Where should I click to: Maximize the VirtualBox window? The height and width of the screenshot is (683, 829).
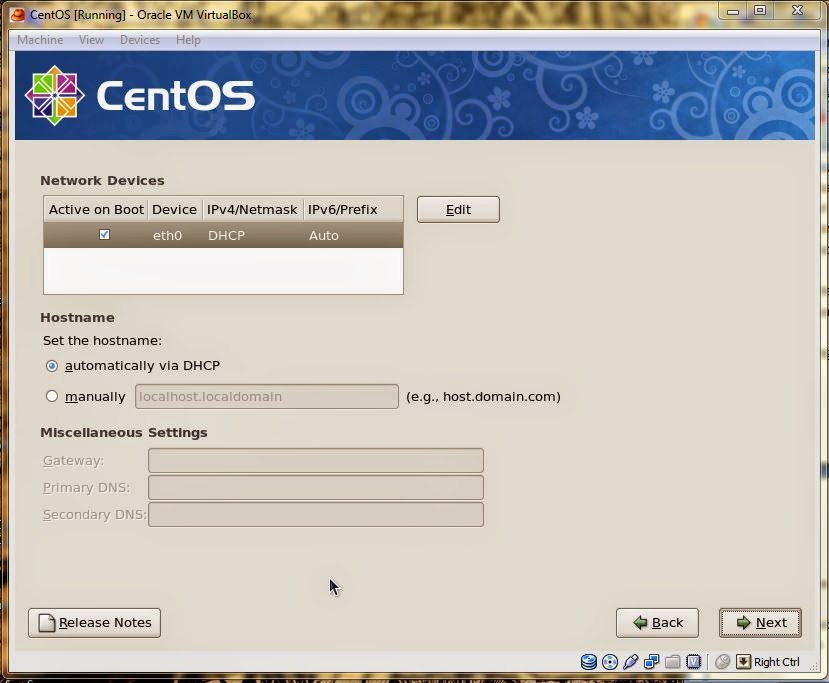tap(760, 11)
